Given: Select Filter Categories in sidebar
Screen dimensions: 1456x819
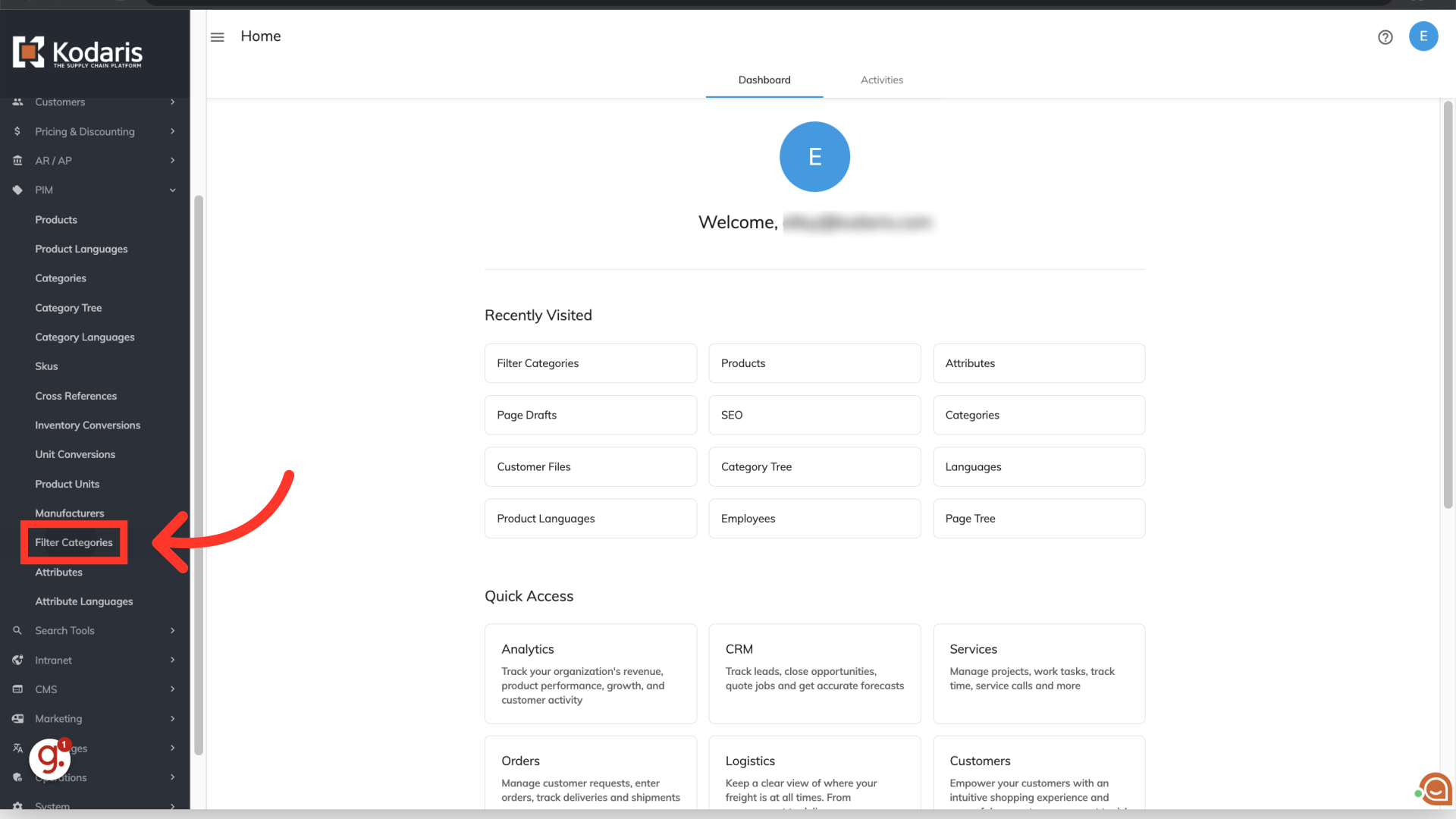Looking at the screenshot, I should [x=74, y=542].
